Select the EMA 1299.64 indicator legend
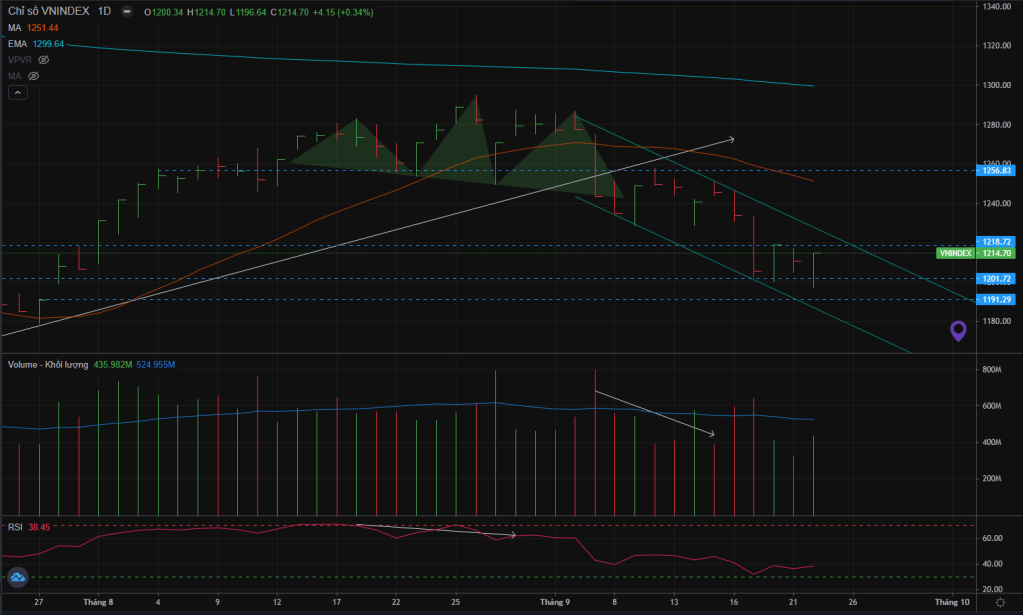 tap(36, 44)
